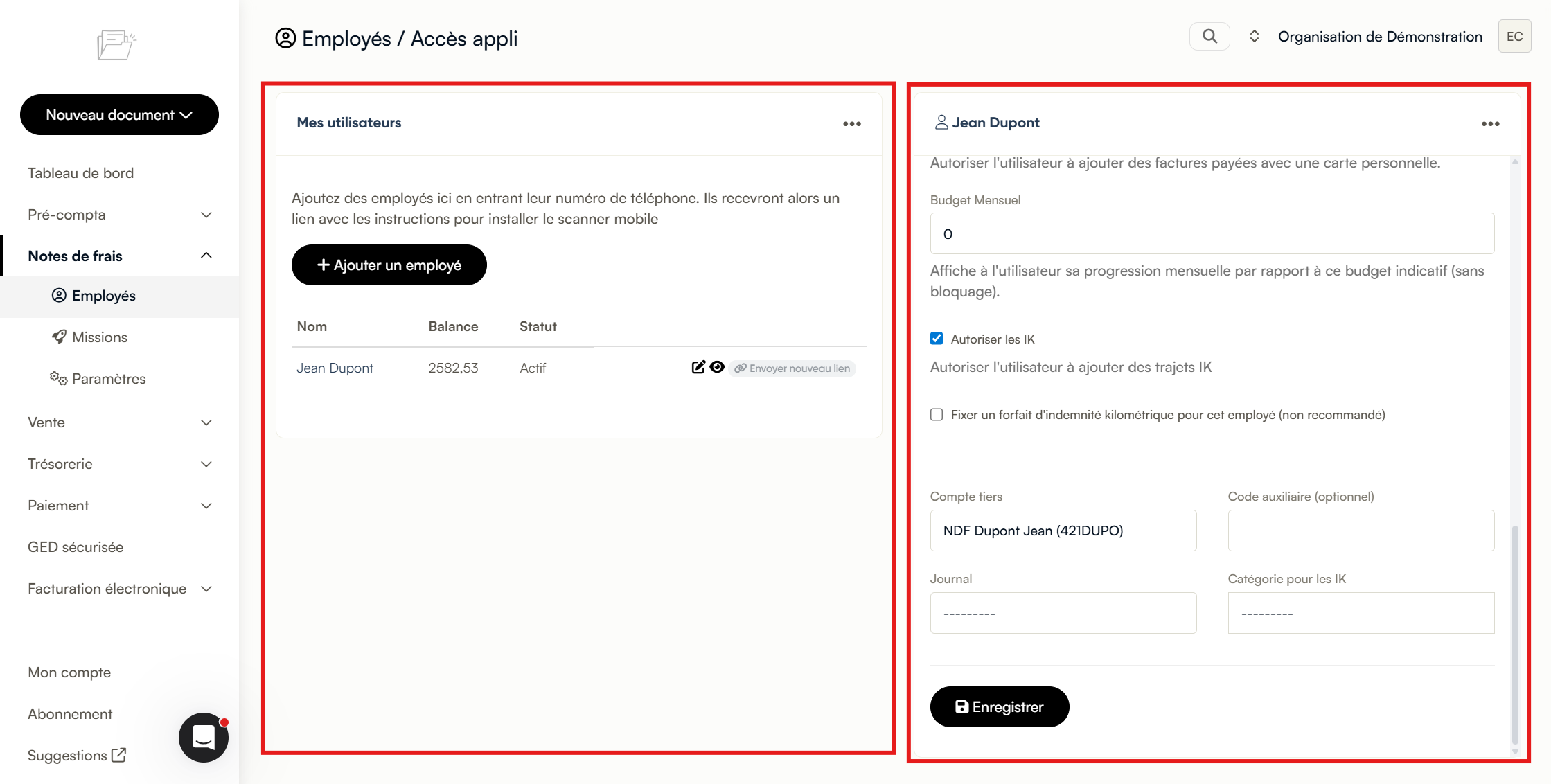Click the EC user avatar
This screenshot has width=1551, height=784.
tap(1514, 36)
